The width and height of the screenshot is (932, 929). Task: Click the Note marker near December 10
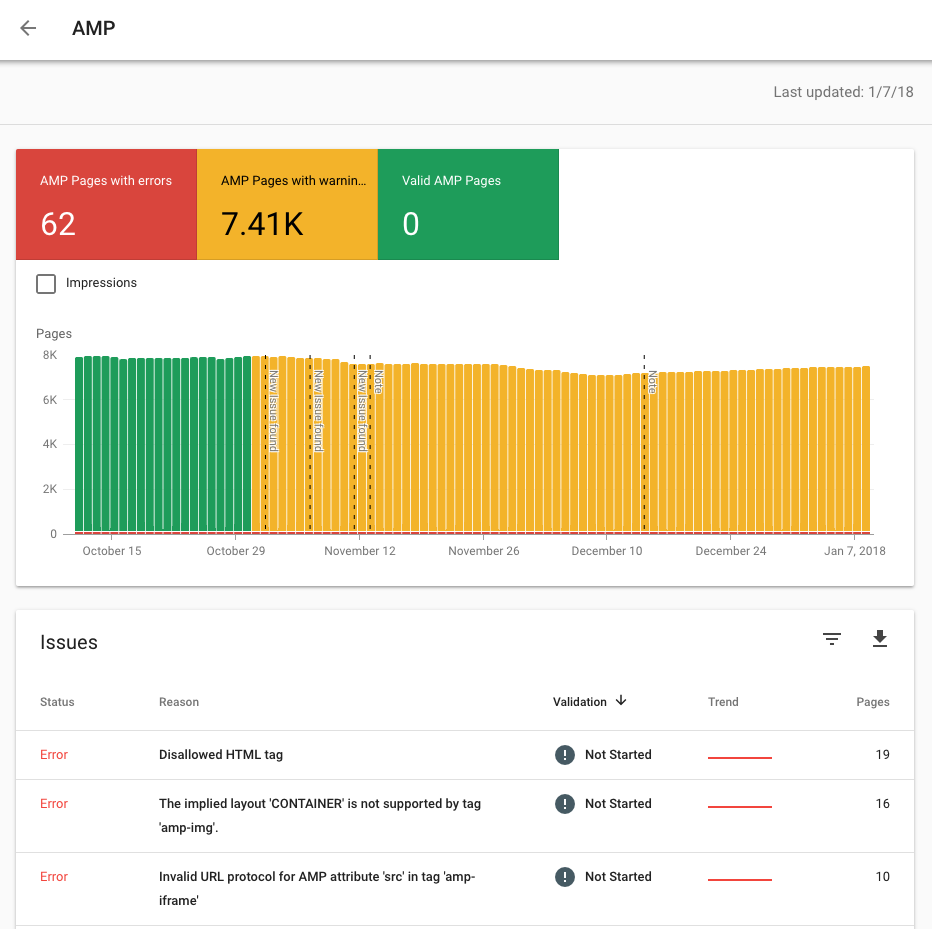652,382
